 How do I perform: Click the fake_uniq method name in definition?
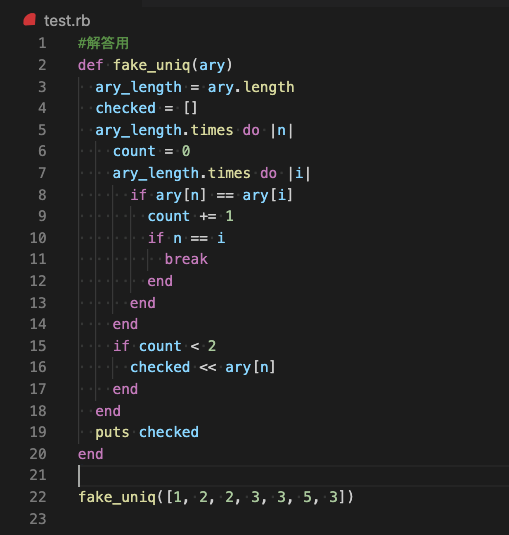click(151, 65)
